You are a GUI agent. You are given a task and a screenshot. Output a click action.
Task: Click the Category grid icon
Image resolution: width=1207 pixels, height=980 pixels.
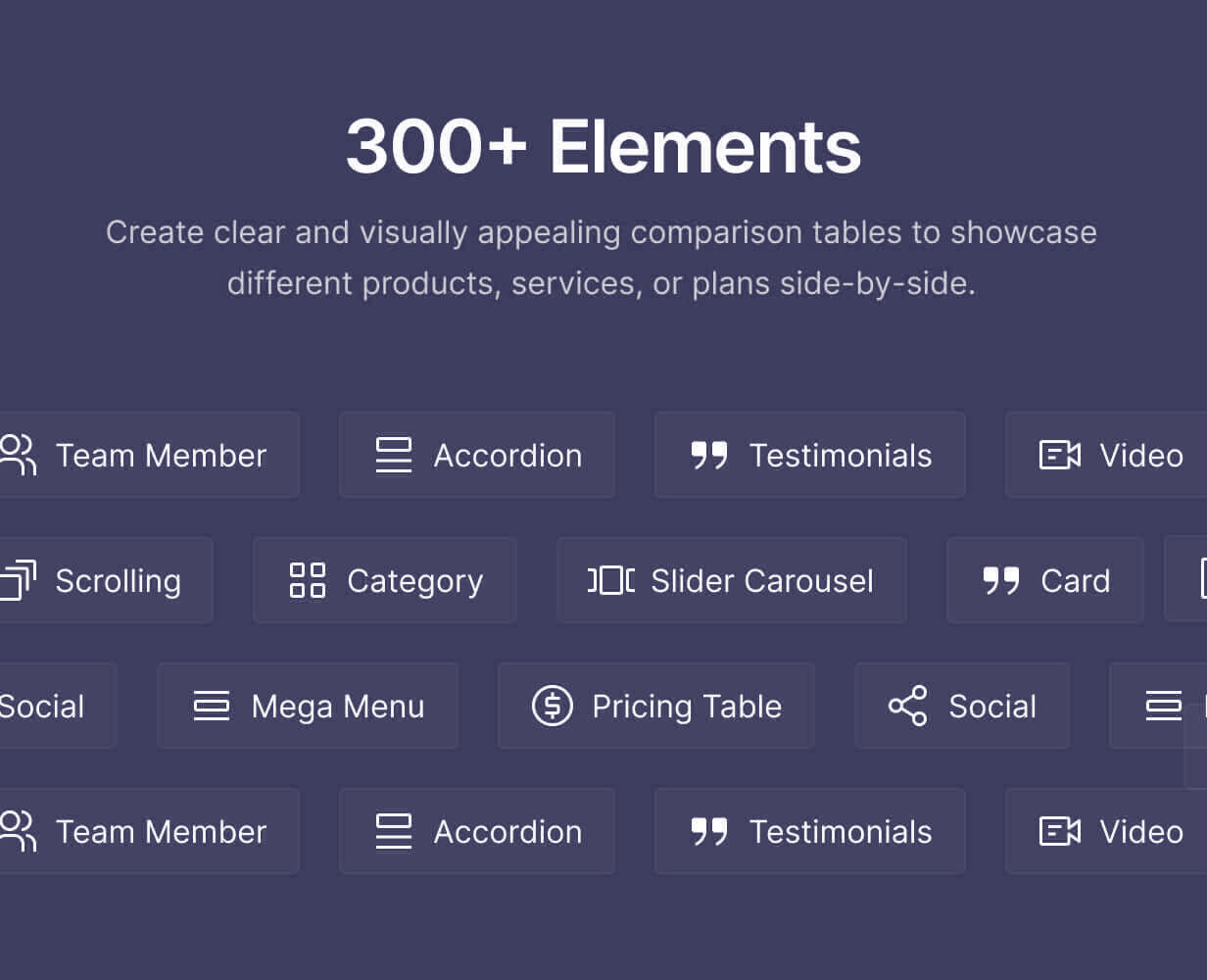click(308, 580)
